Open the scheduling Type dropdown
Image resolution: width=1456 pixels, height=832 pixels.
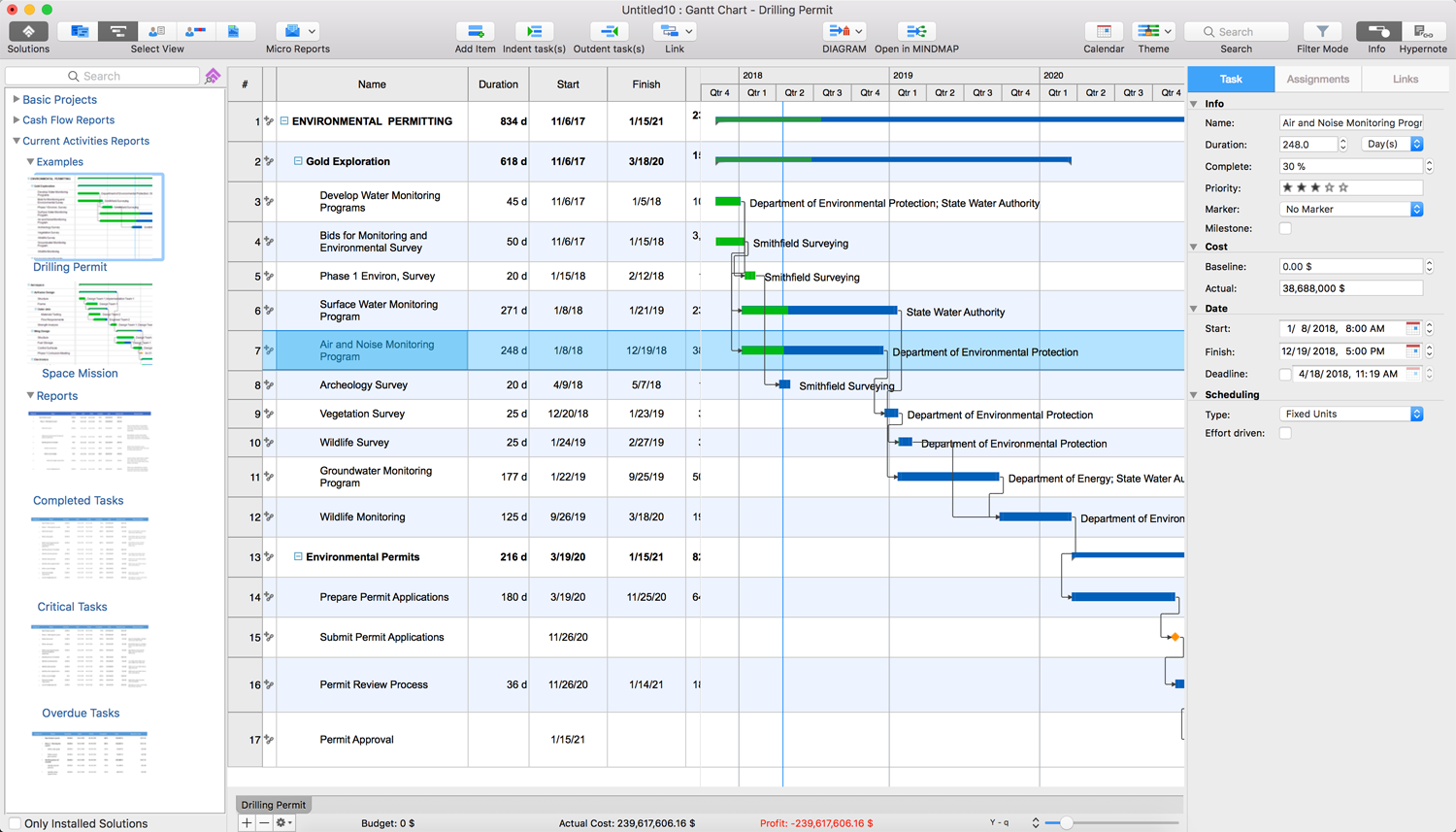click(1351, 415)
